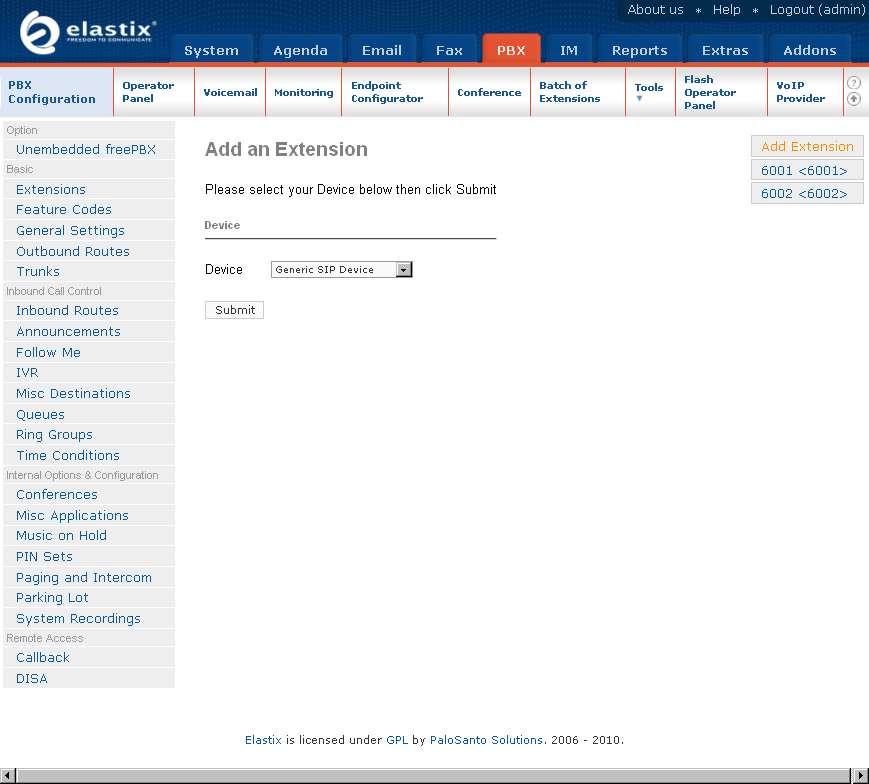
Task: Open Trunks in sidebar
Action: [x=89, y=271]
